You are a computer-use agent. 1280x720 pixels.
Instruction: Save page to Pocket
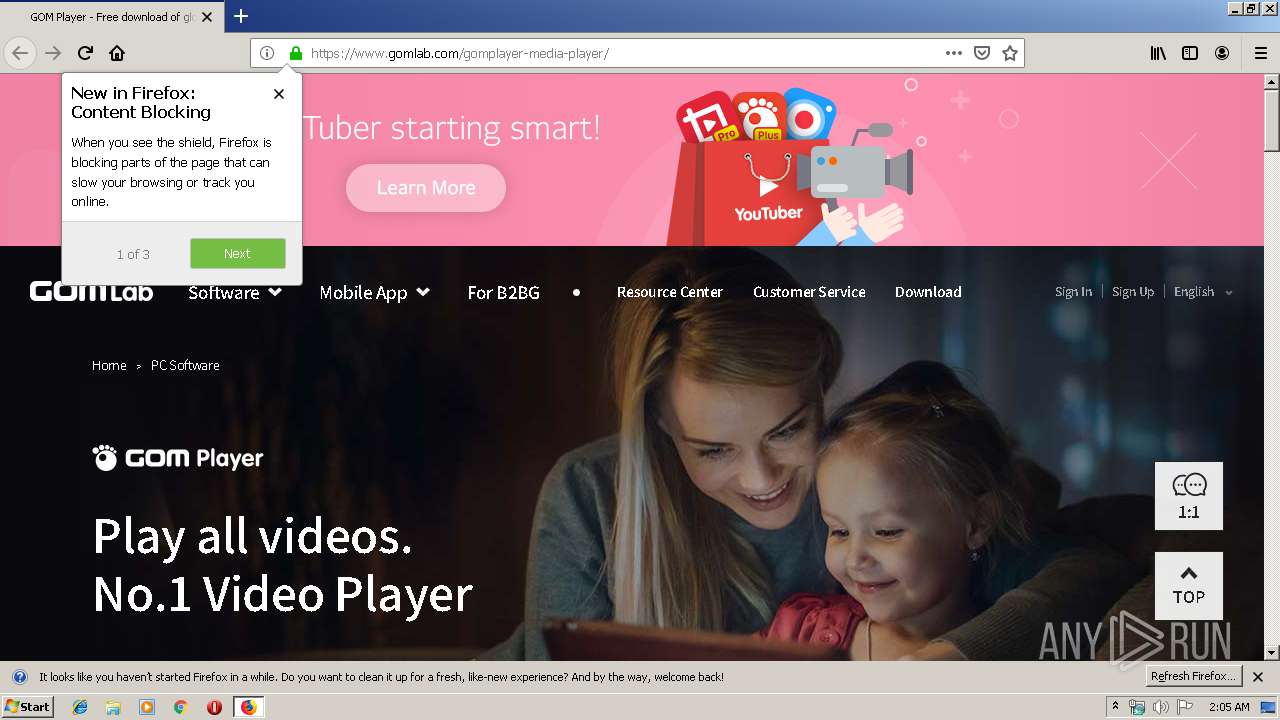coord(982,53)
